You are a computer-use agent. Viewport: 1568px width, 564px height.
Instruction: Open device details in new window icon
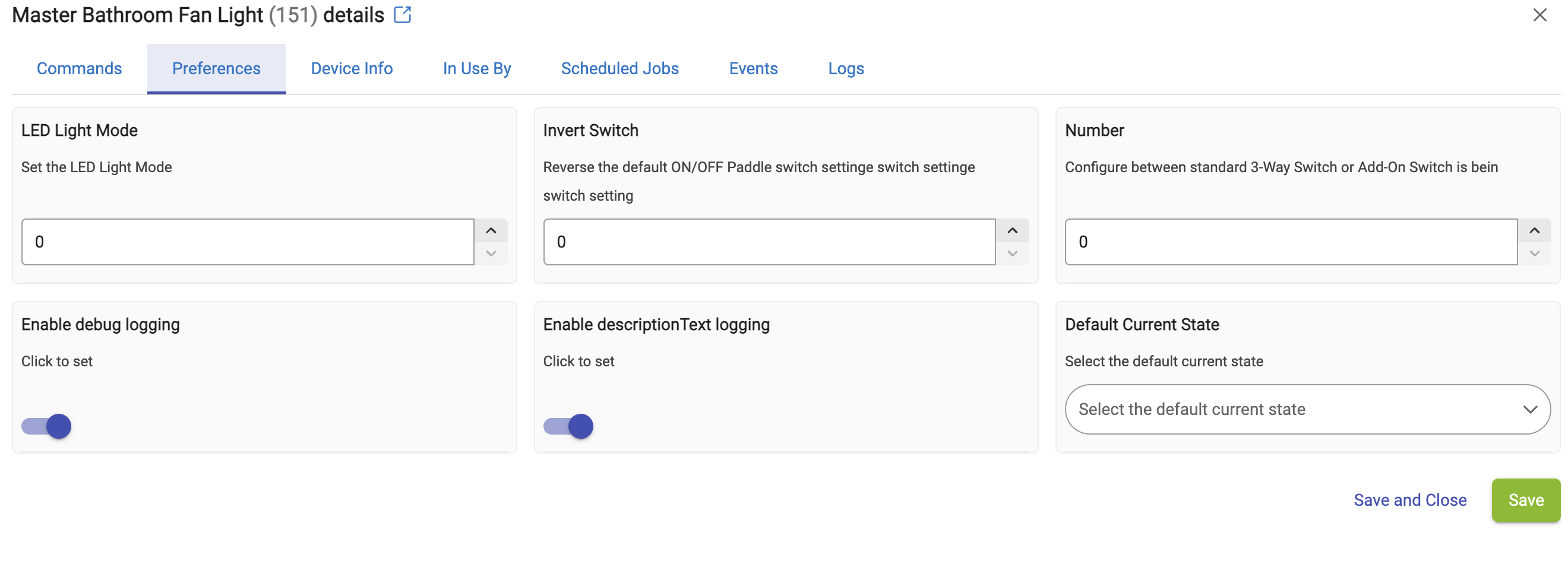point(402,15)
